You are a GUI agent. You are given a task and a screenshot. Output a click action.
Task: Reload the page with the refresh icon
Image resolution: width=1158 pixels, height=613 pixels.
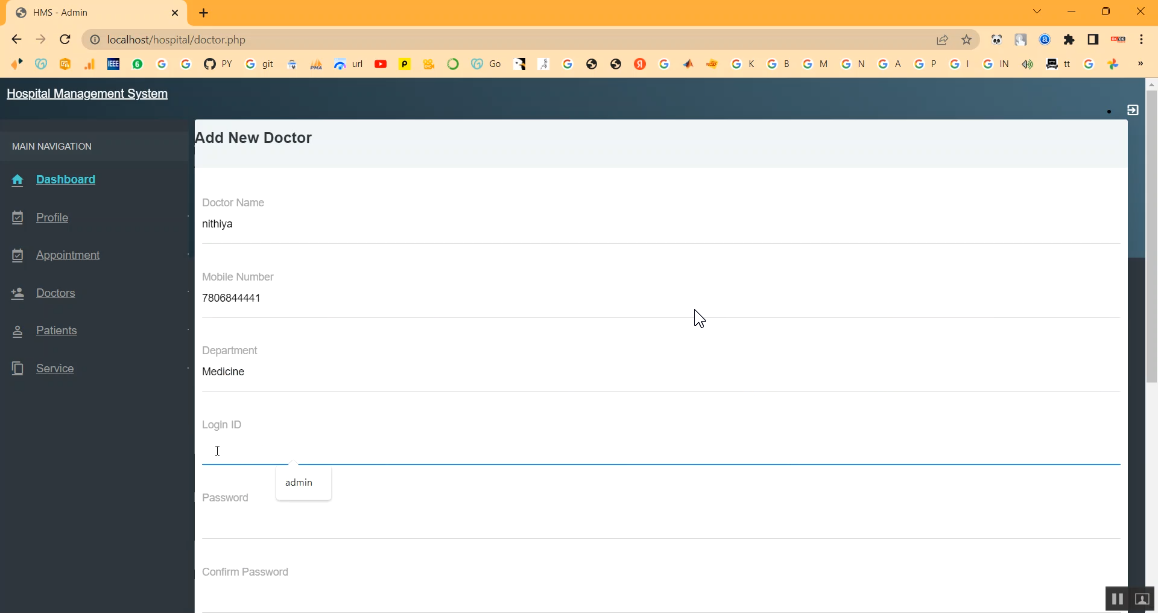point(65,39)
